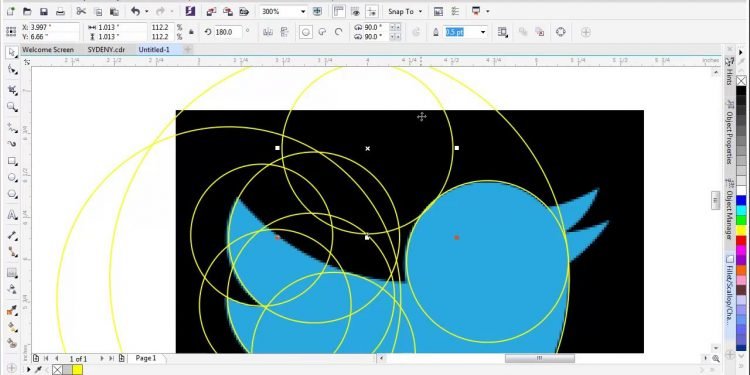This screenshot has width=750, height=375.
Task: Select the Zoom tool
Action: point(12,107)
